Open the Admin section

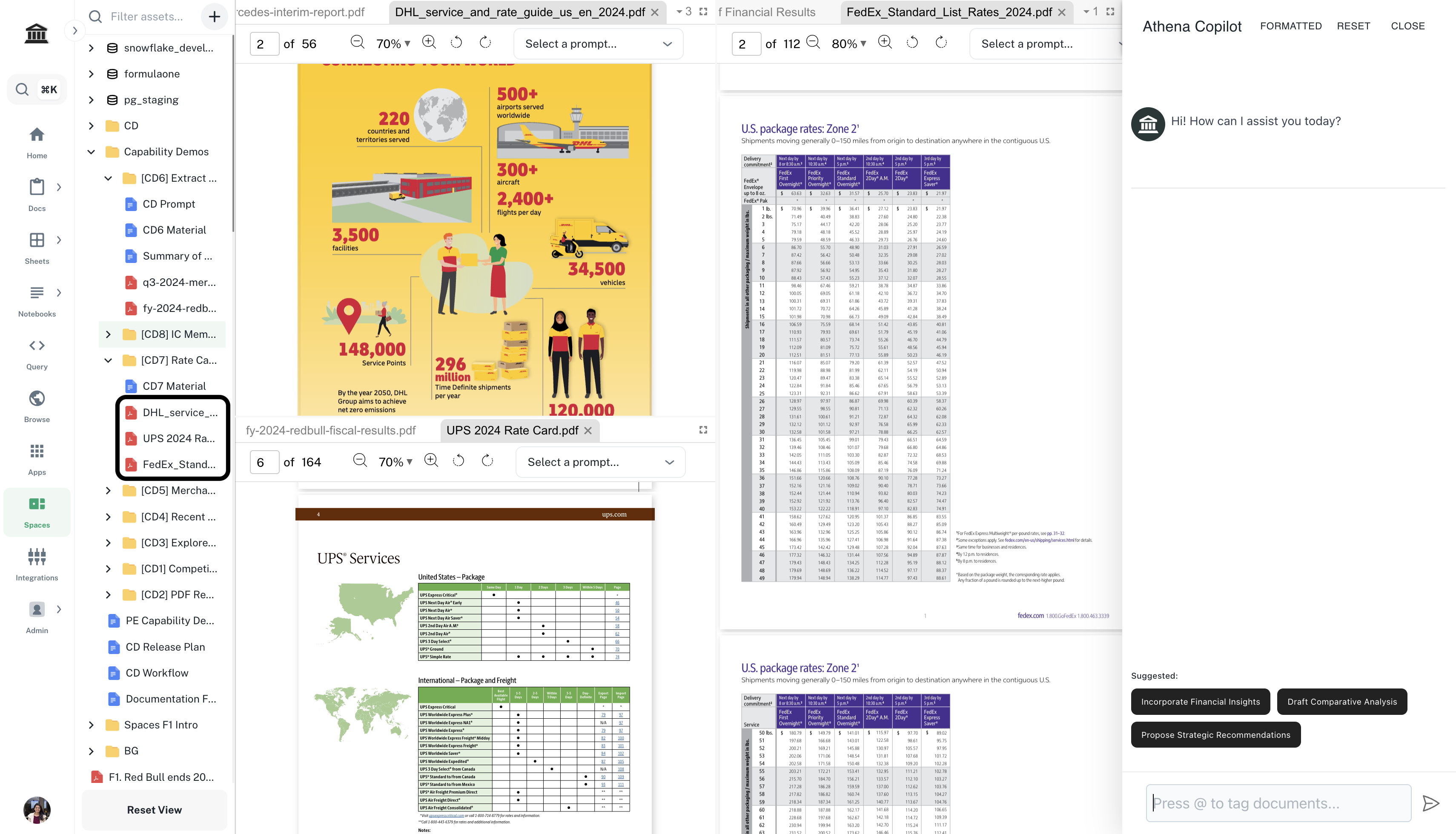[37, 617]
